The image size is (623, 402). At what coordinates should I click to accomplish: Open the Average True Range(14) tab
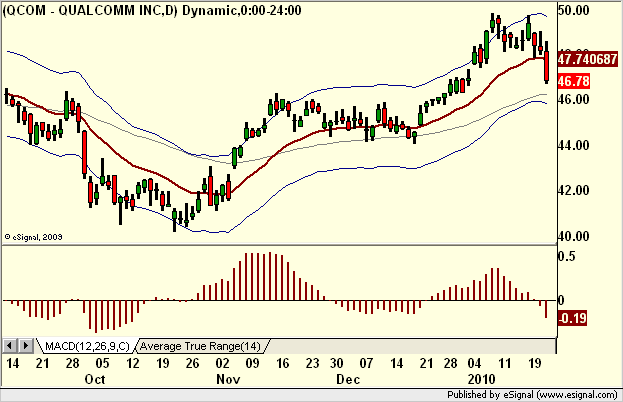click(200, 346)
